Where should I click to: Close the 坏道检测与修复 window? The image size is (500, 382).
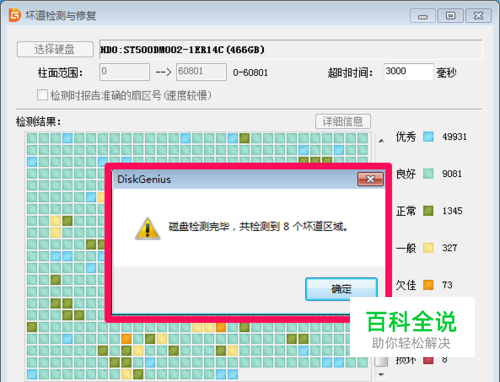[x=478, y=16]
